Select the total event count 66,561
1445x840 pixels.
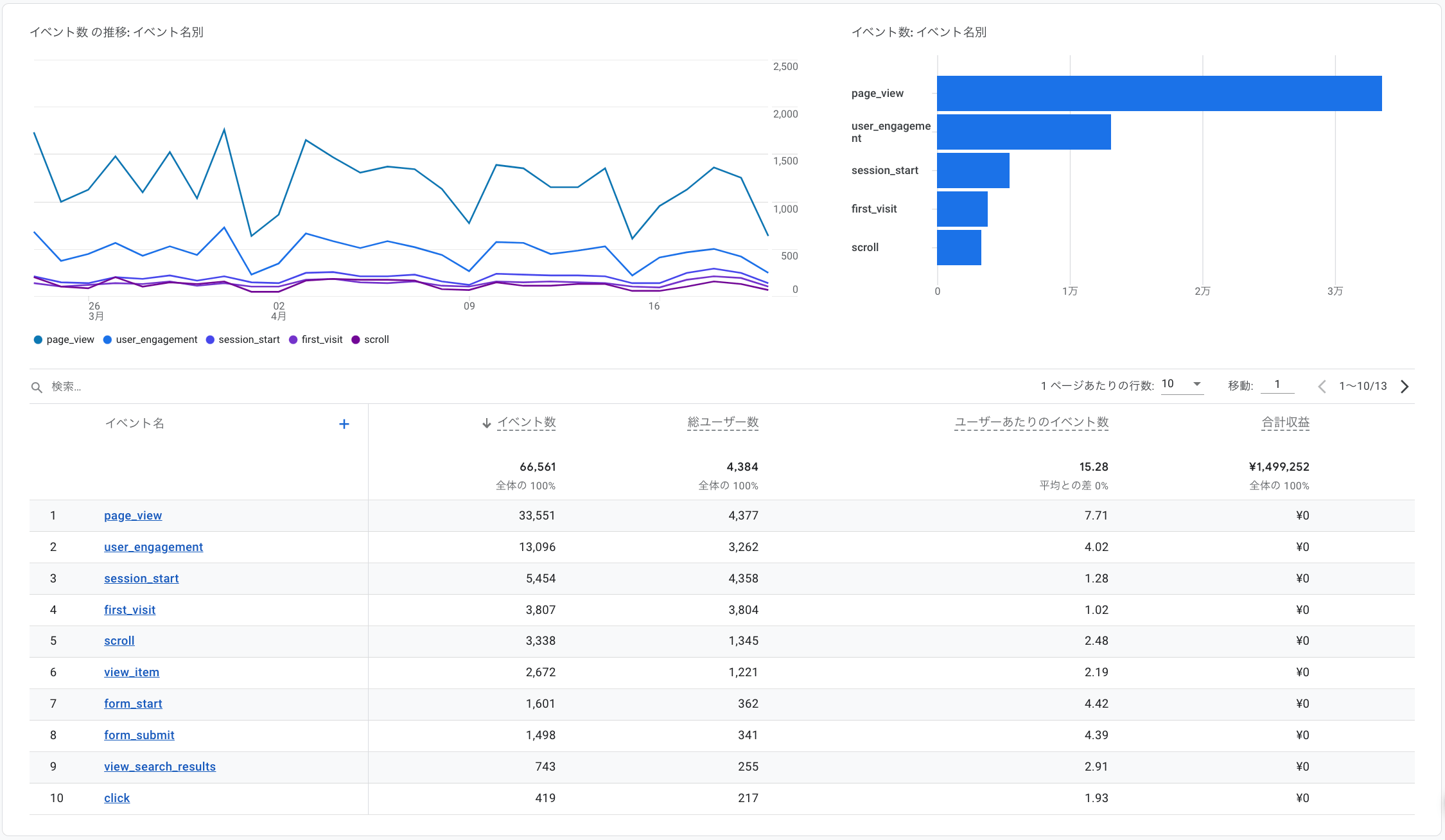(538, 467)
